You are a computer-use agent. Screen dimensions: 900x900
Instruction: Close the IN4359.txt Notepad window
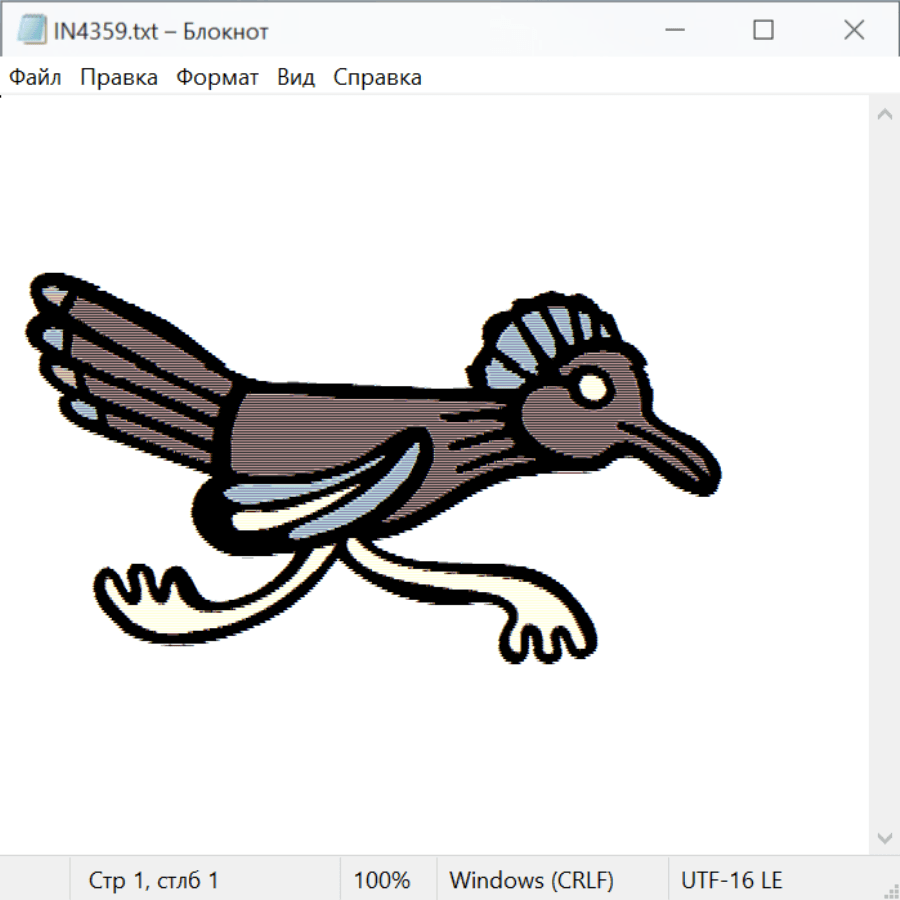click(854, 31)
